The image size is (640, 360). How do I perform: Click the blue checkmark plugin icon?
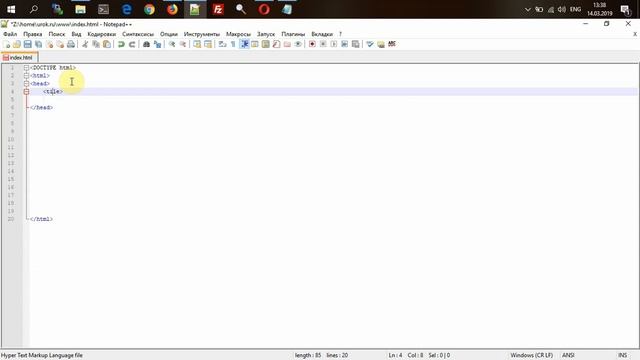370,44
